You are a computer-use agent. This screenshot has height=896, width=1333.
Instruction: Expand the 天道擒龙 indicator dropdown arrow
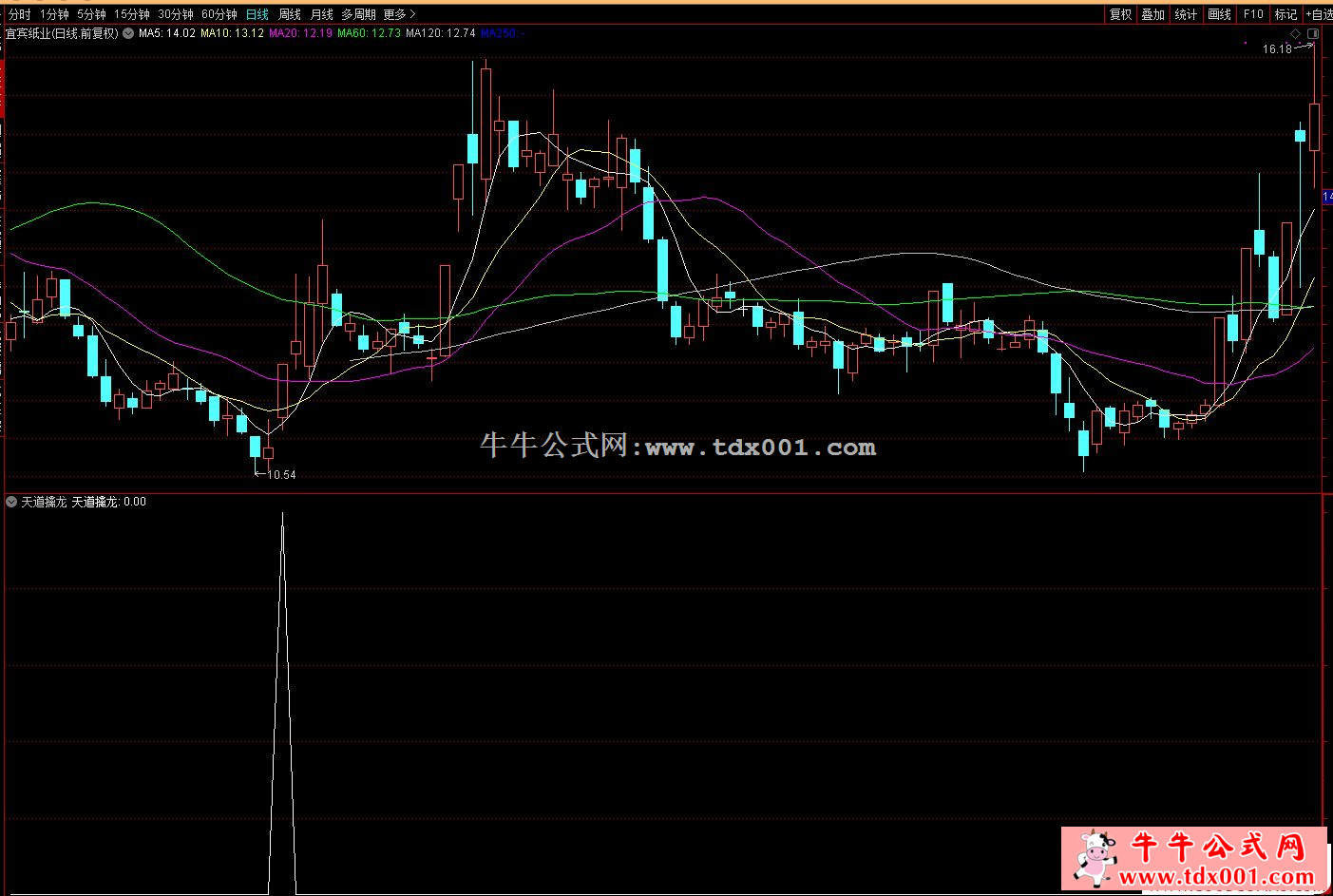[11, 502]
